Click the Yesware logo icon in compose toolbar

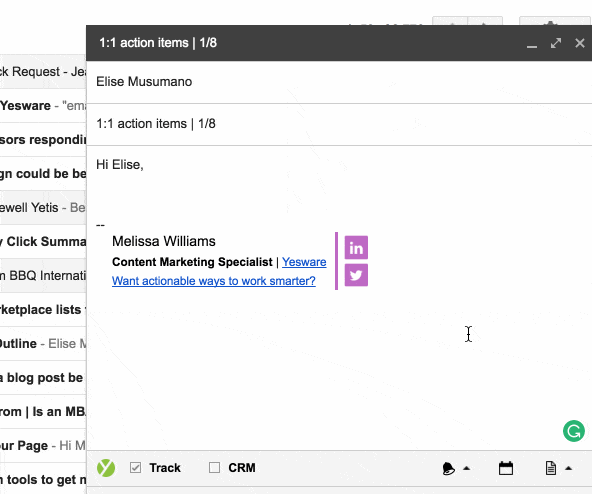[x=106, y=468]
